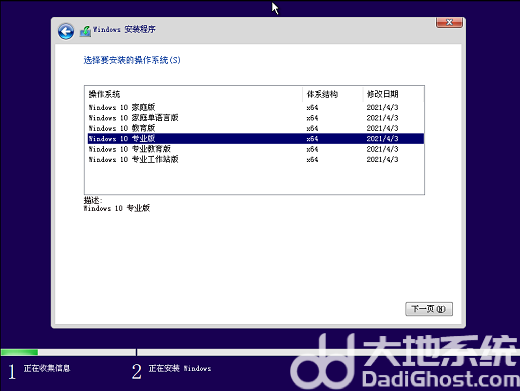Select Windows 10 专业教育版 row
The image size is (520, 391).
(x=256, y=149)
